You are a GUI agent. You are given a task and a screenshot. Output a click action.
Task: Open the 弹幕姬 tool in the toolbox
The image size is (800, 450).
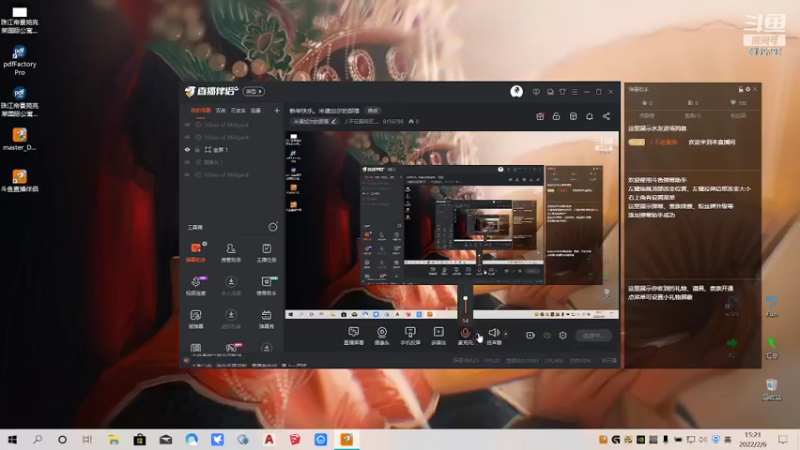point(266,319)
